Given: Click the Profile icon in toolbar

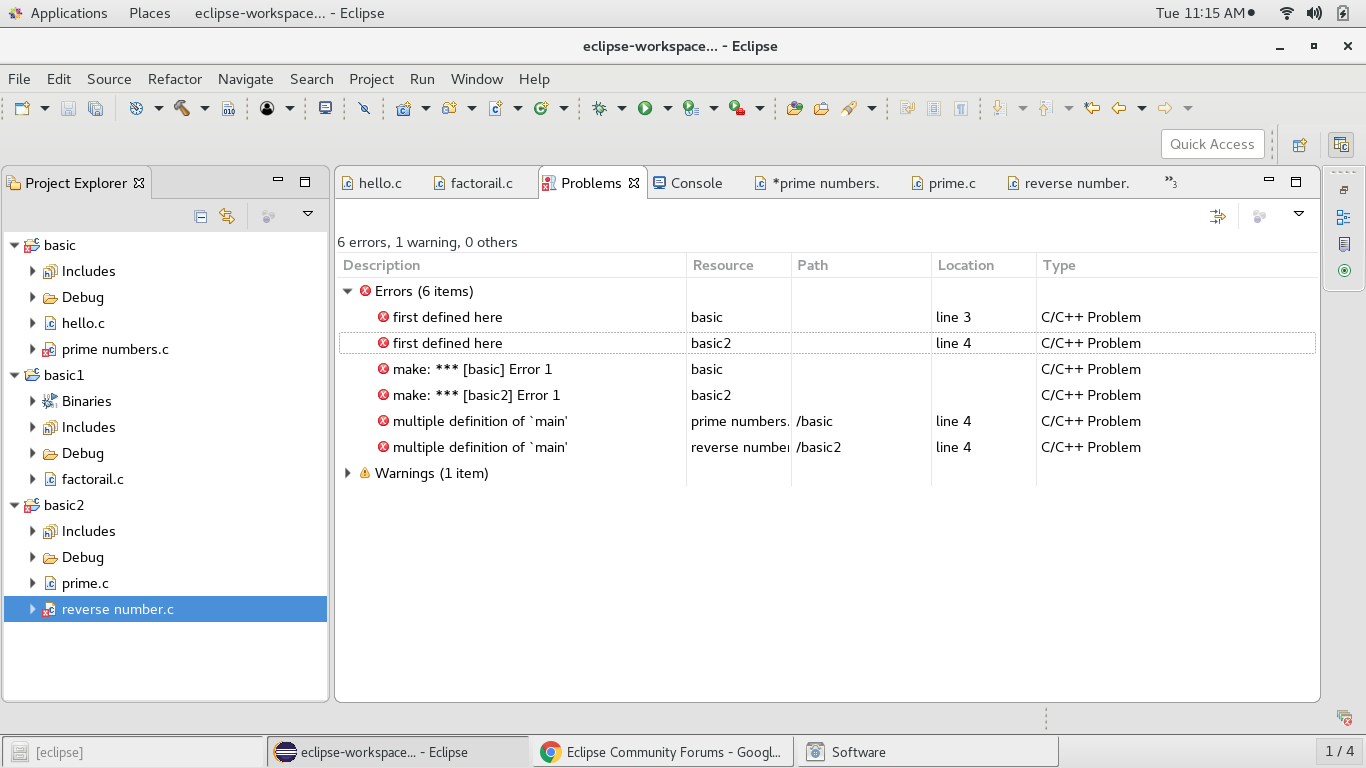Looking at the screenshot, I should 691,108.
